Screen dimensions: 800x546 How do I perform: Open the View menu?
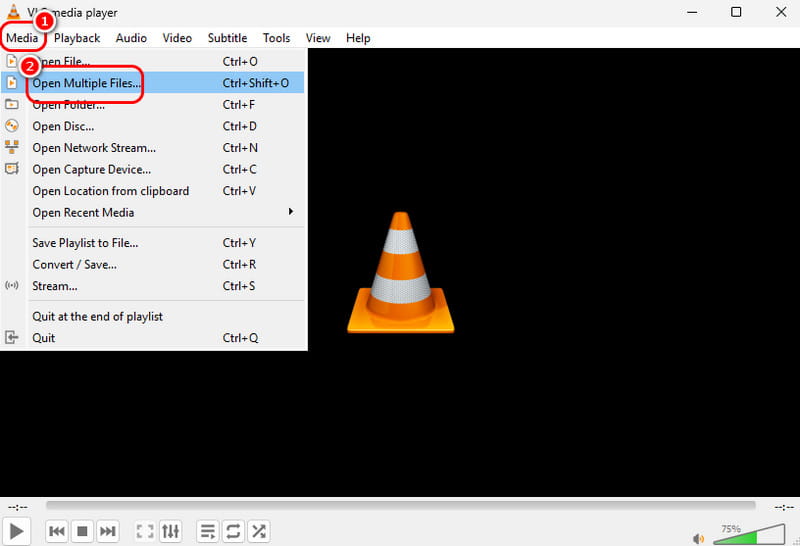(318, 38)
